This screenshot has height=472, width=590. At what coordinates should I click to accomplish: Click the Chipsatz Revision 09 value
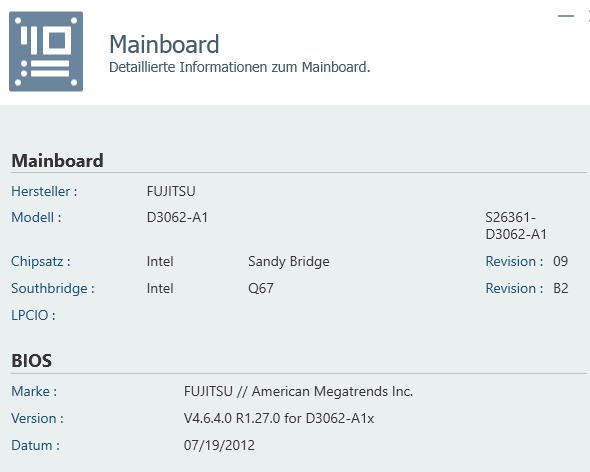(560, 262)
